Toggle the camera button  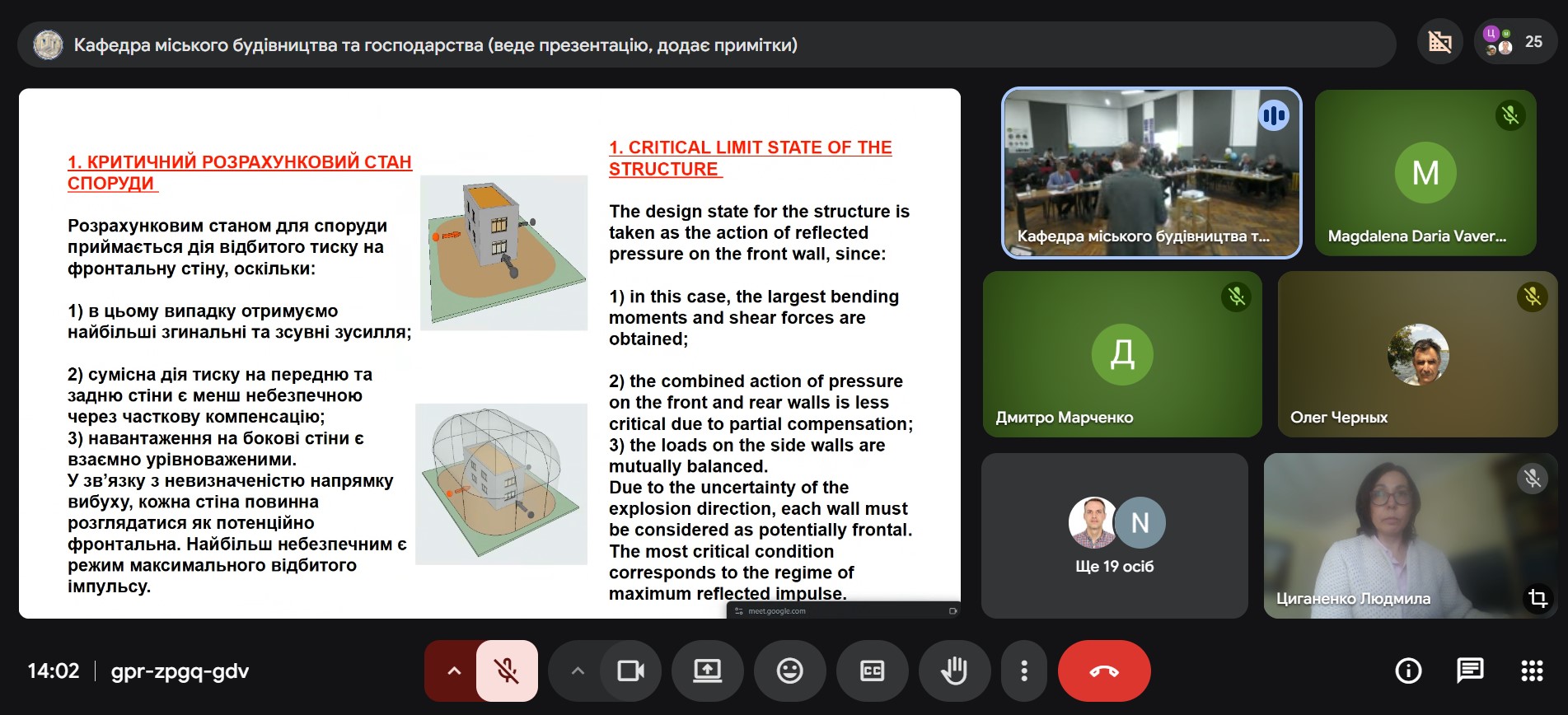point(630,671)
